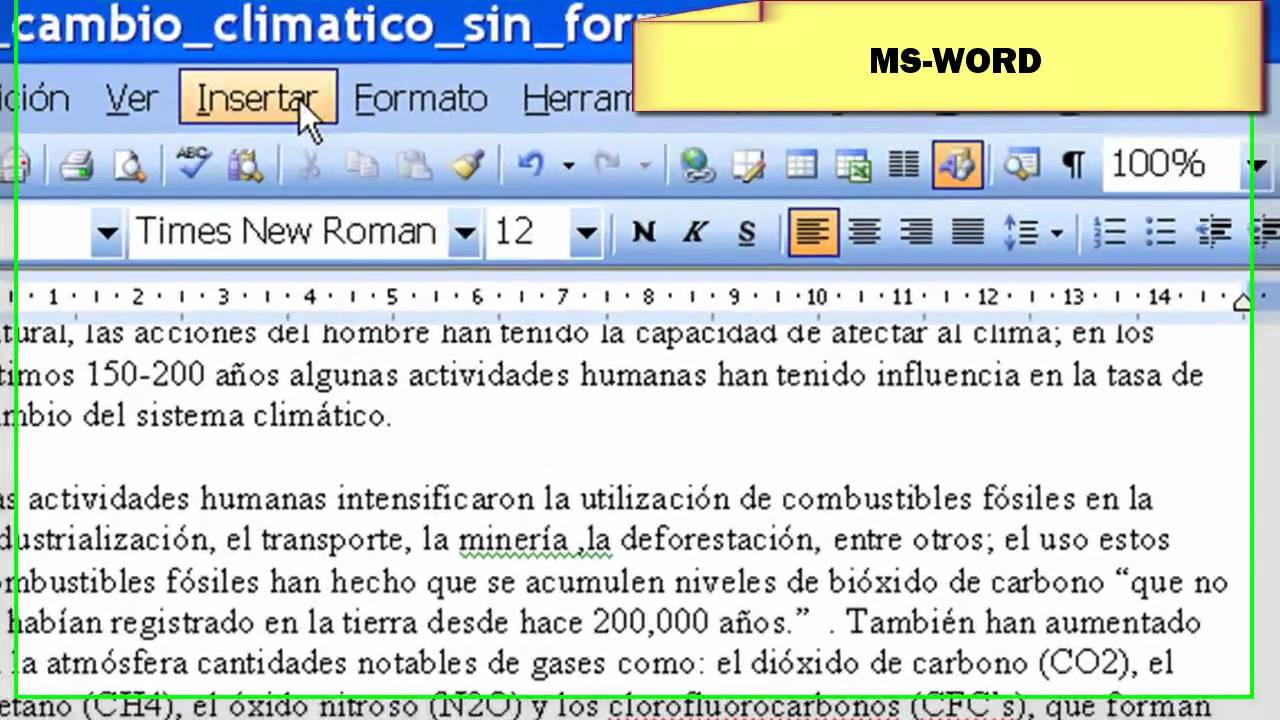This screenshot has width=1280, height=720.
Task: Insert a hyperlink using the globe icon
Action: [697, 164]
